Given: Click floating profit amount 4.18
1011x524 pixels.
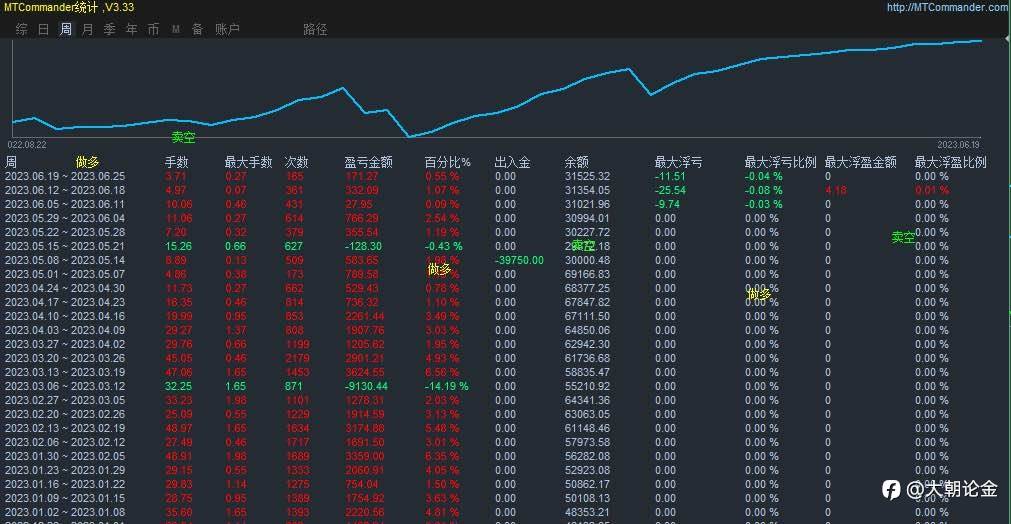Looking at the screenshot, I should click(x=836, y=190).
